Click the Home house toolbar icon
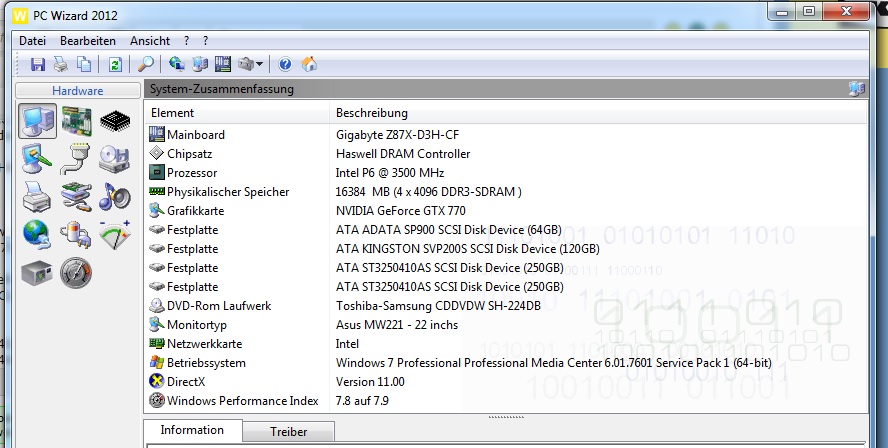 tap(309, 65)
